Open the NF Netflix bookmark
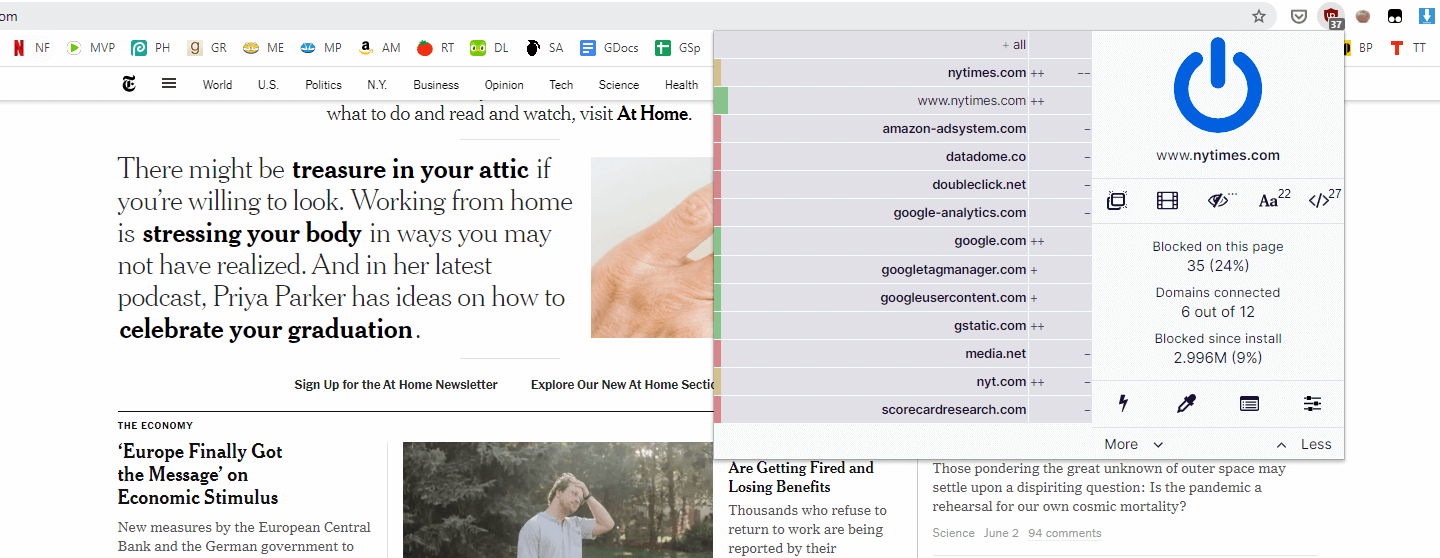1440x558 pixels. [31, 47]
